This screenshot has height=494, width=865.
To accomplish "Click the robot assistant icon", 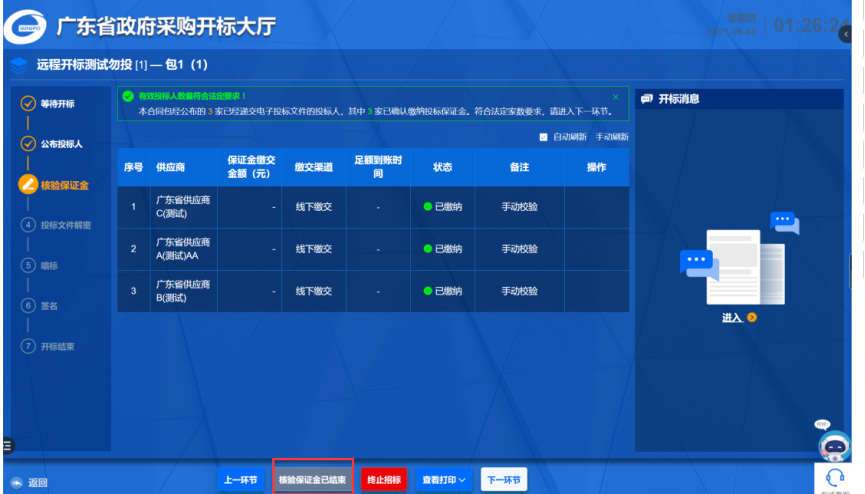I will coord(832,441).
